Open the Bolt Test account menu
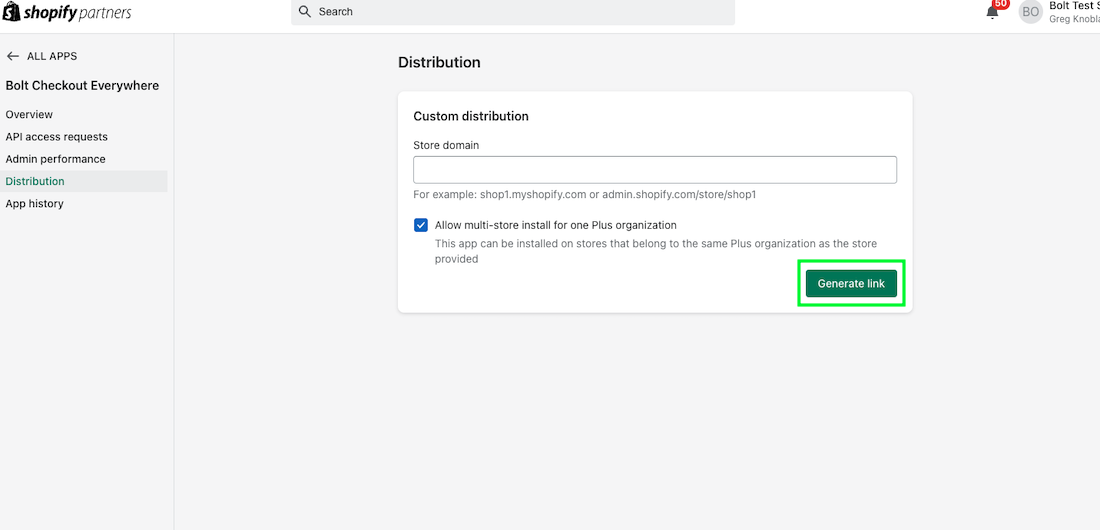Viewport: 1100px width, 530px height. click(1074, 12)
